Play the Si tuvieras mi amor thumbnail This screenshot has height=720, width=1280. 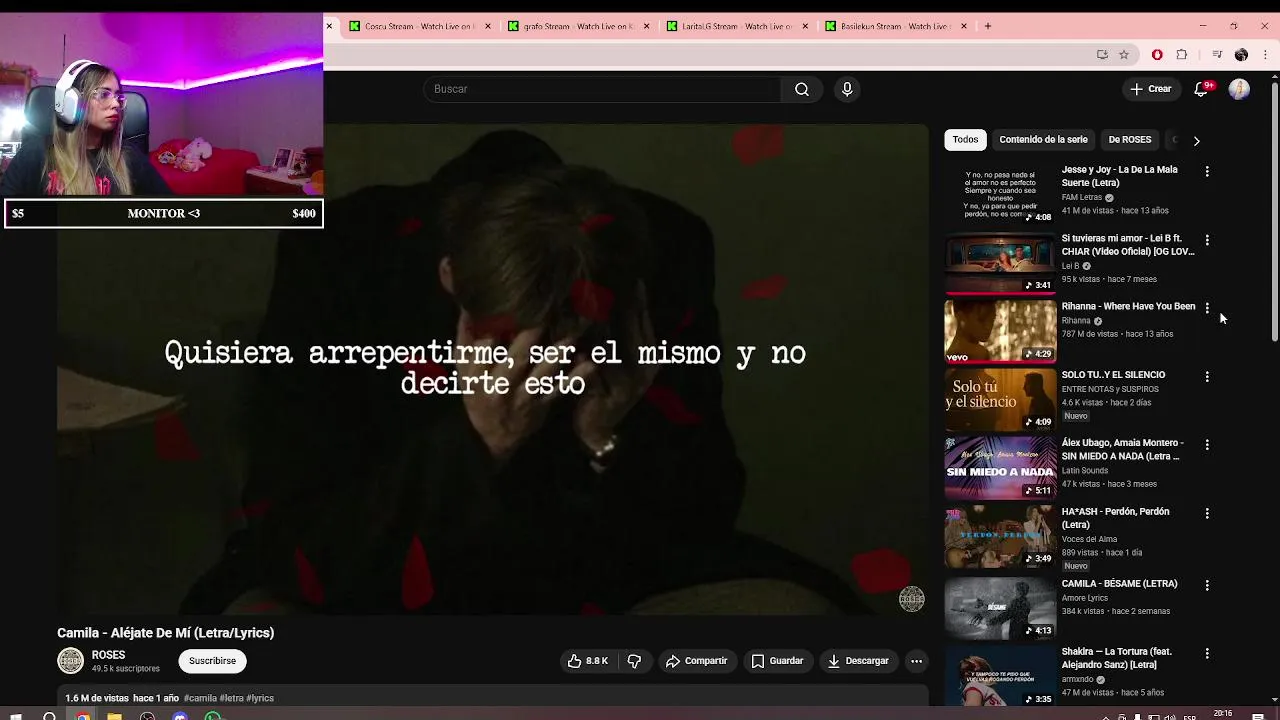pos(1000,263)
